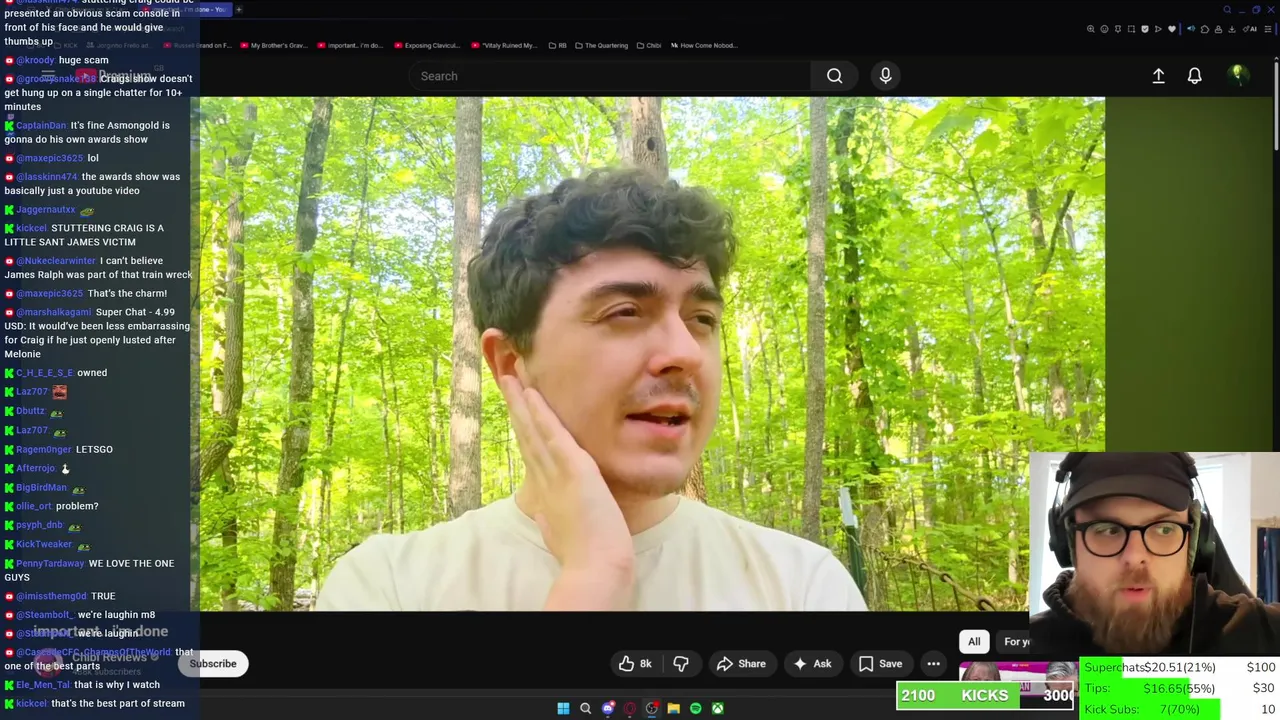Open YouTube upload/create button
The width and height of the screenshot is (1280, 720).
point(1158,76)
